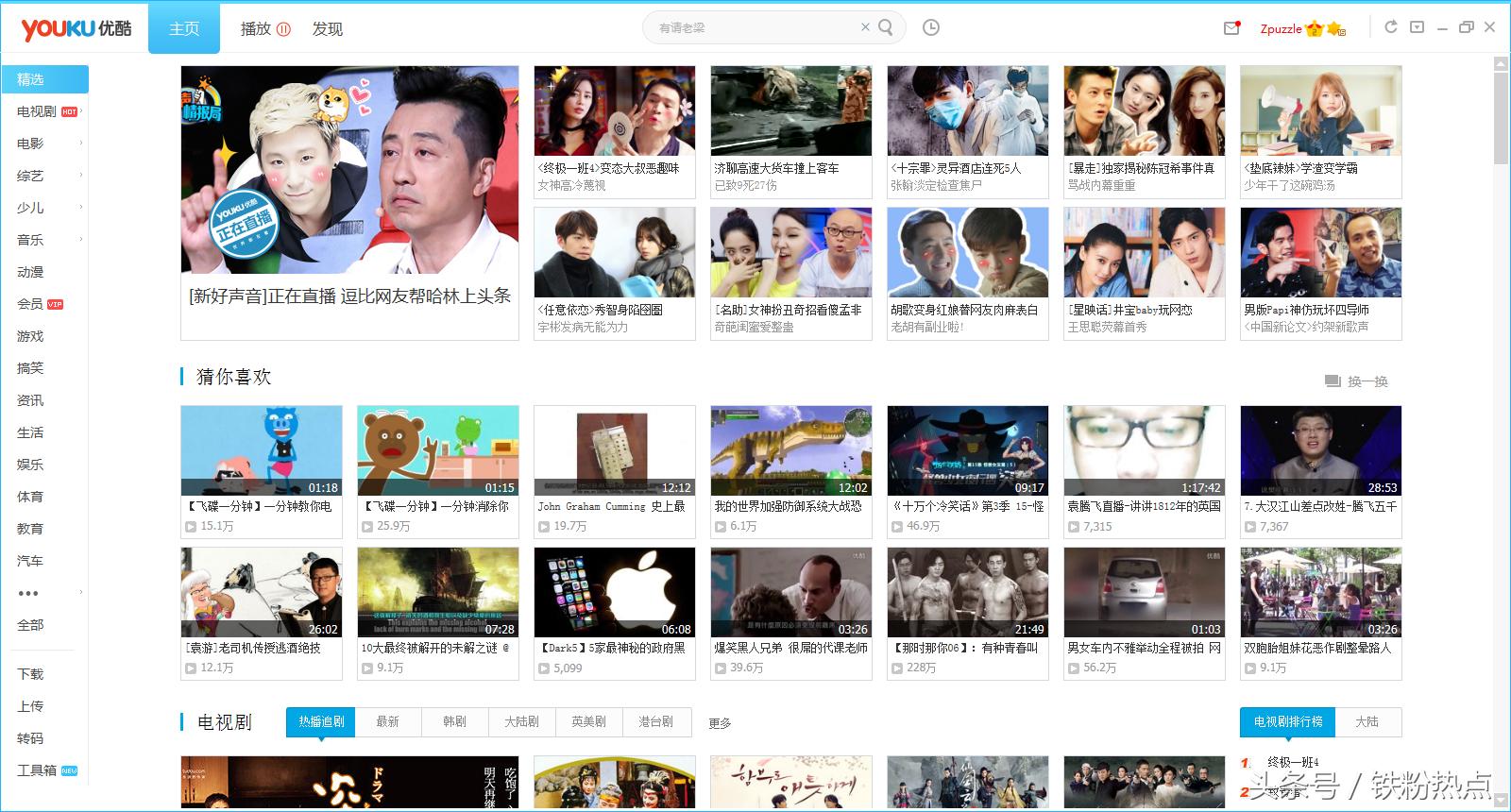Expand the 电影 category arrow
This screenshot has height=812, width=1511.
click(81, 144)
